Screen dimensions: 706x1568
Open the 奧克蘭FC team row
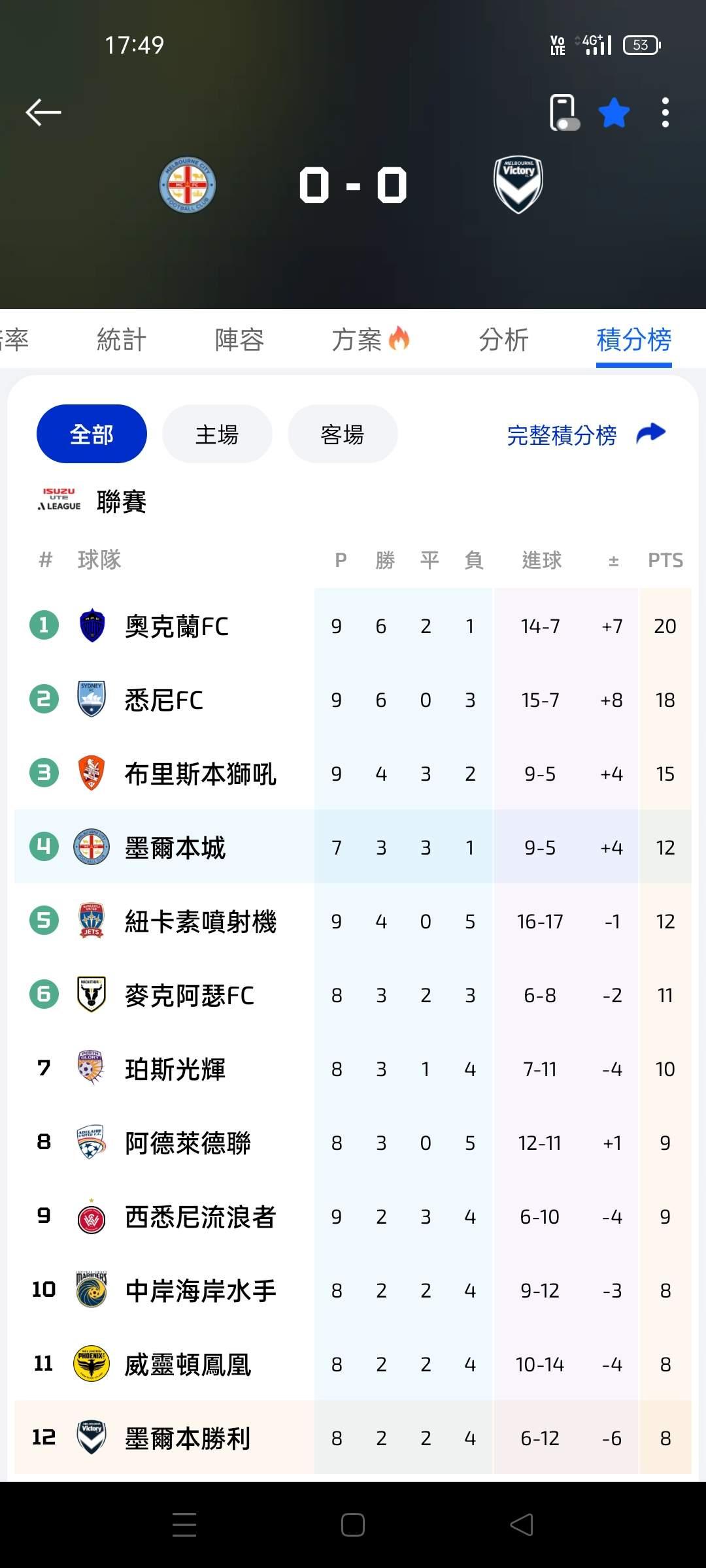176,626
